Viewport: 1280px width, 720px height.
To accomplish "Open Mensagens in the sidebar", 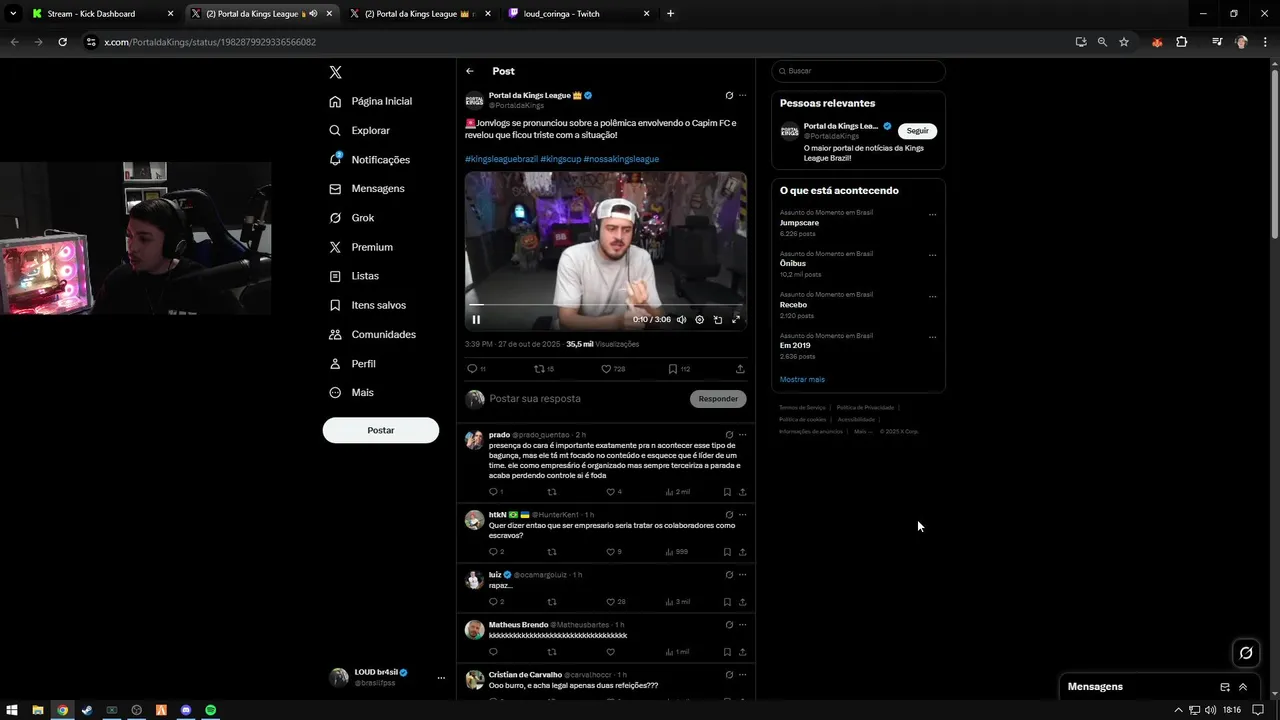I will coord(366,188).
